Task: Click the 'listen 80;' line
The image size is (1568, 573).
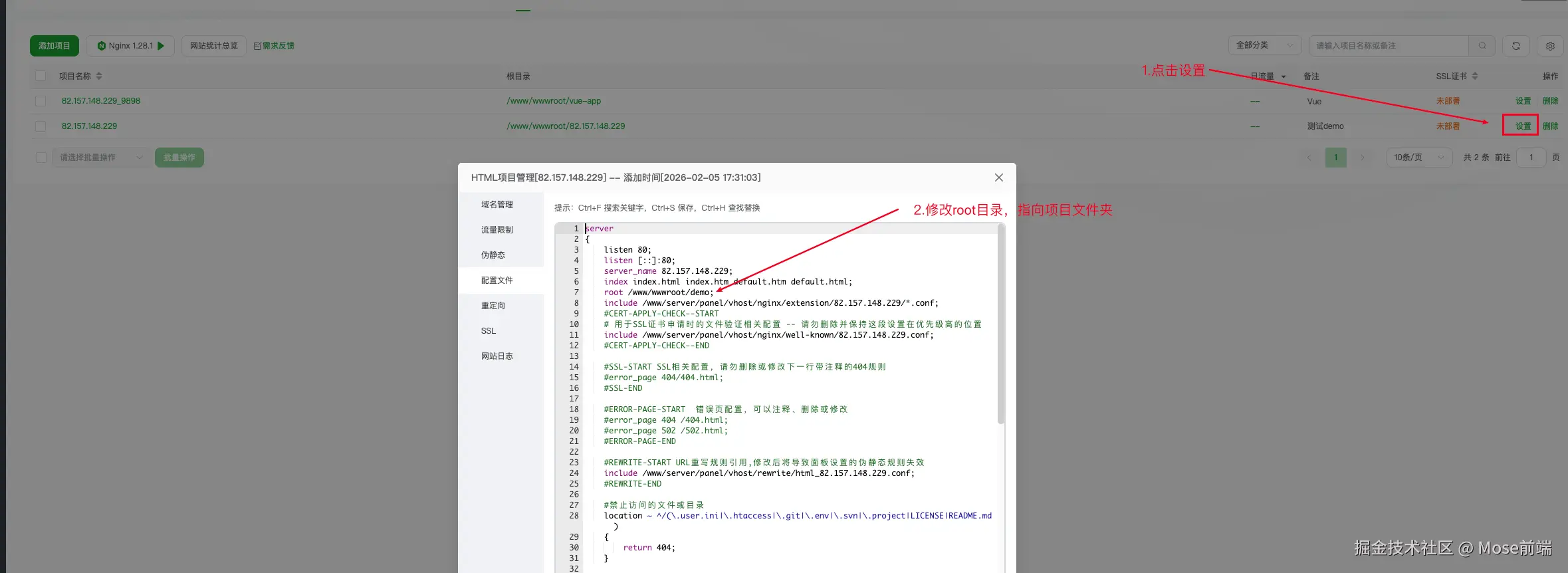Action: coord(627,250)
